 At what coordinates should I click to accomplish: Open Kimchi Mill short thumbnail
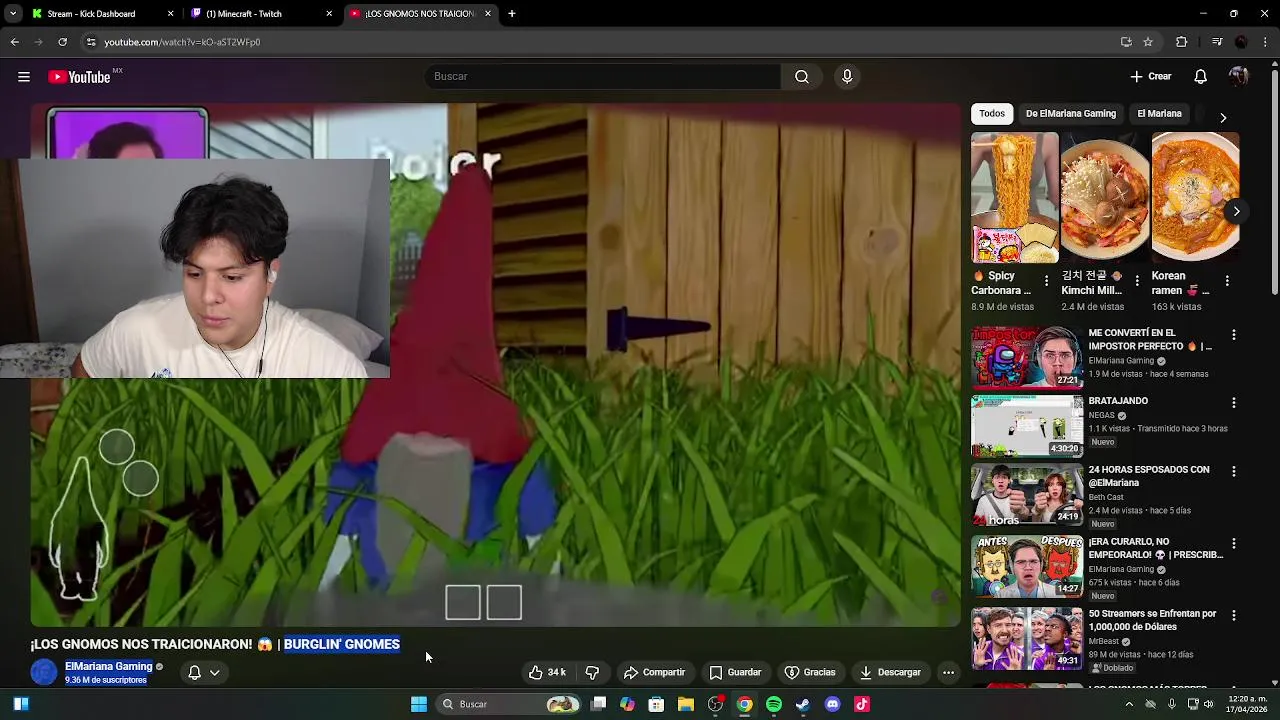(1105, 197)
